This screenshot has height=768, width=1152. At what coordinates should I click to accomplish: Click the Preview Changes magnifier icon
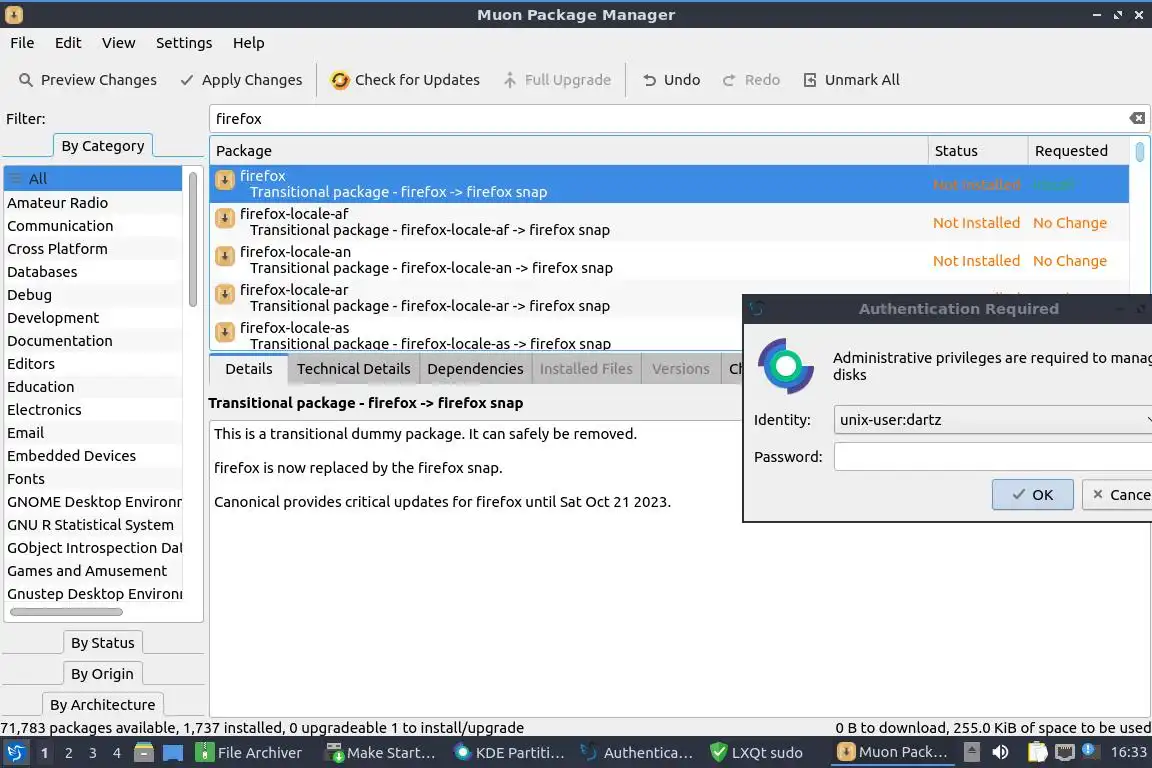click(26, 80)
